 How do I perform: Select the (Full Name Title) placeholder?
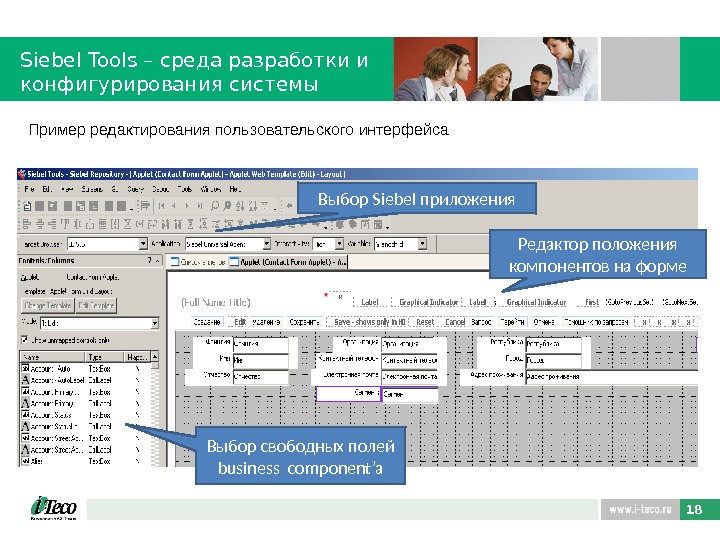pyautogui.click(x=216, y=303)
